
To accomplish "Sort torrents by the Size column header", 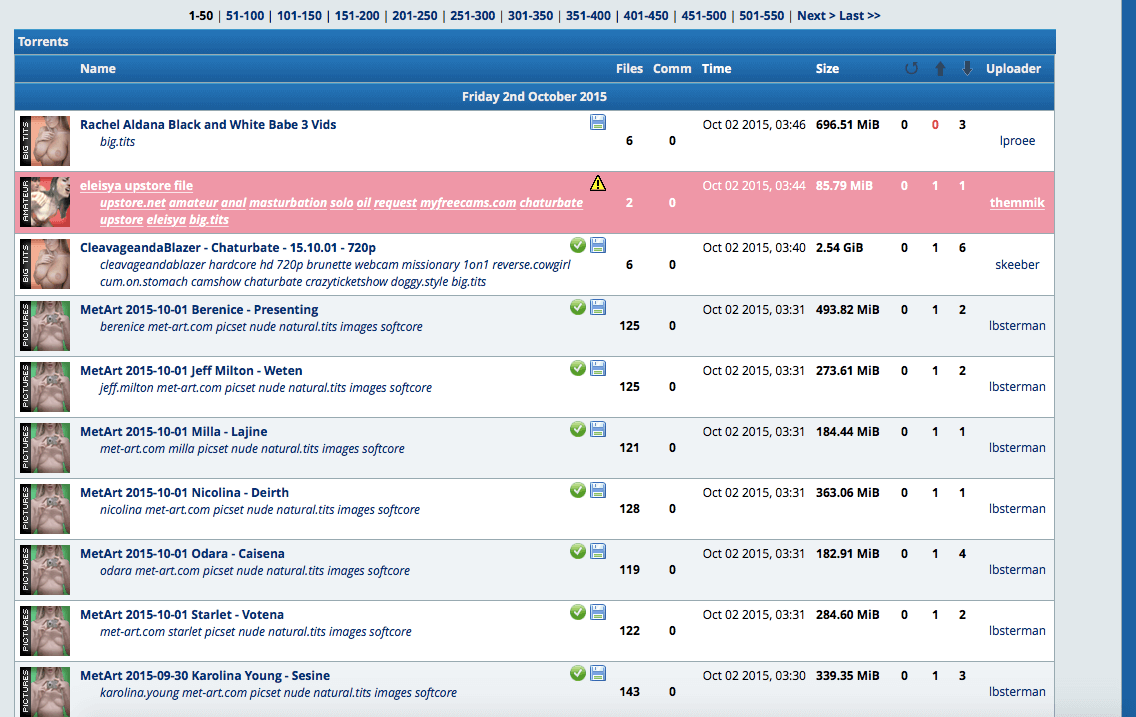I will coord(827,69).
